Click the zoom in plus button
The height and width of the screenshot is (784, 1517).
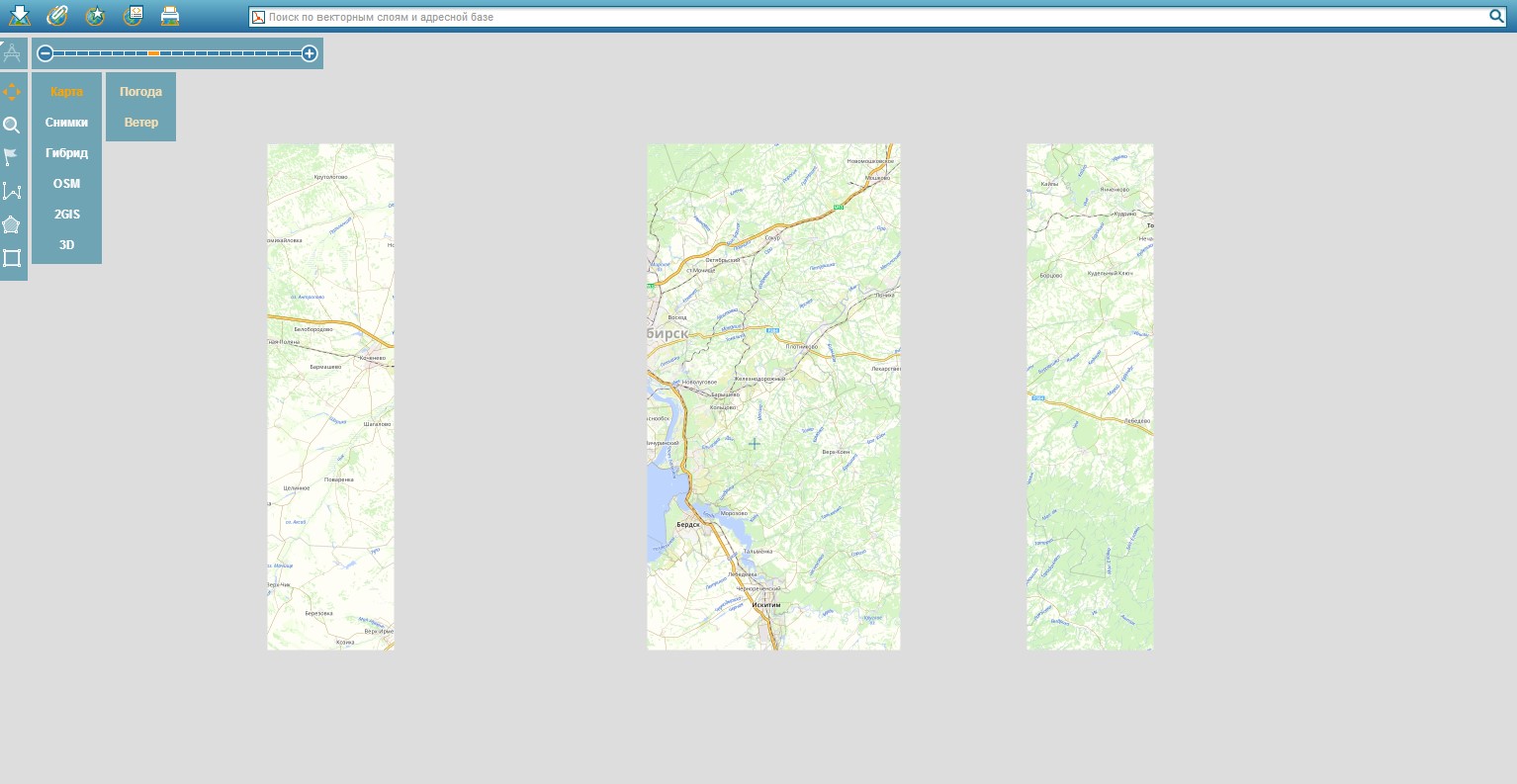tap(310, 53)
